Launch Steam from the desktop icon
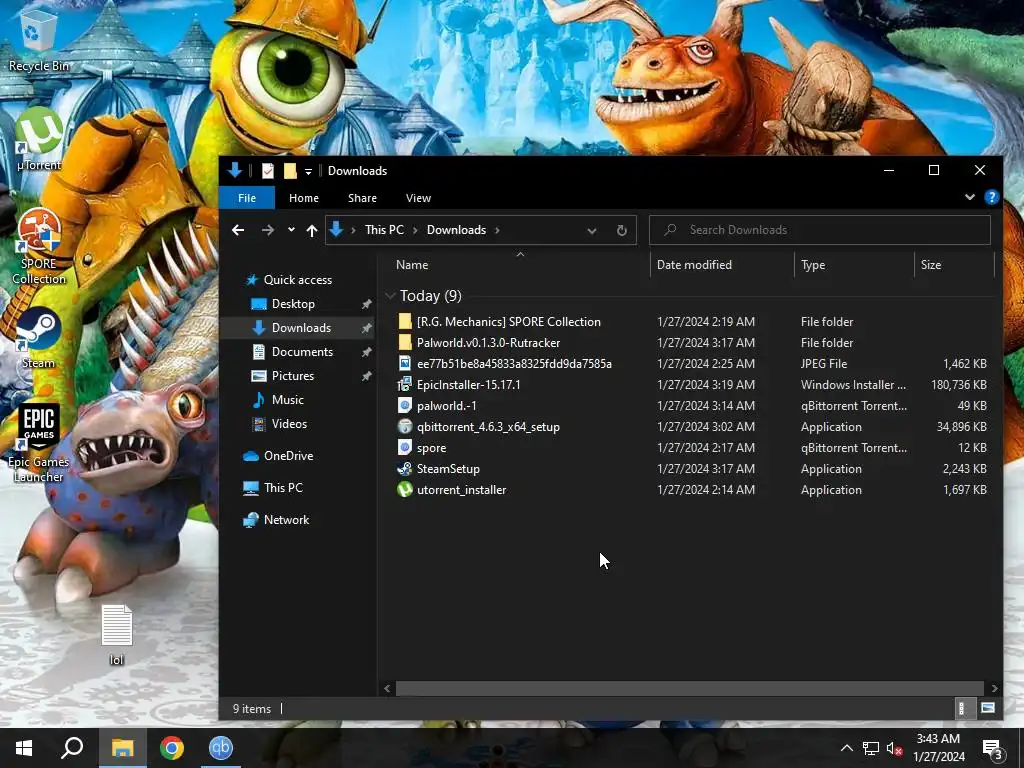The width and height of the screenshot is (1024, 768). [x=39, y=338]
